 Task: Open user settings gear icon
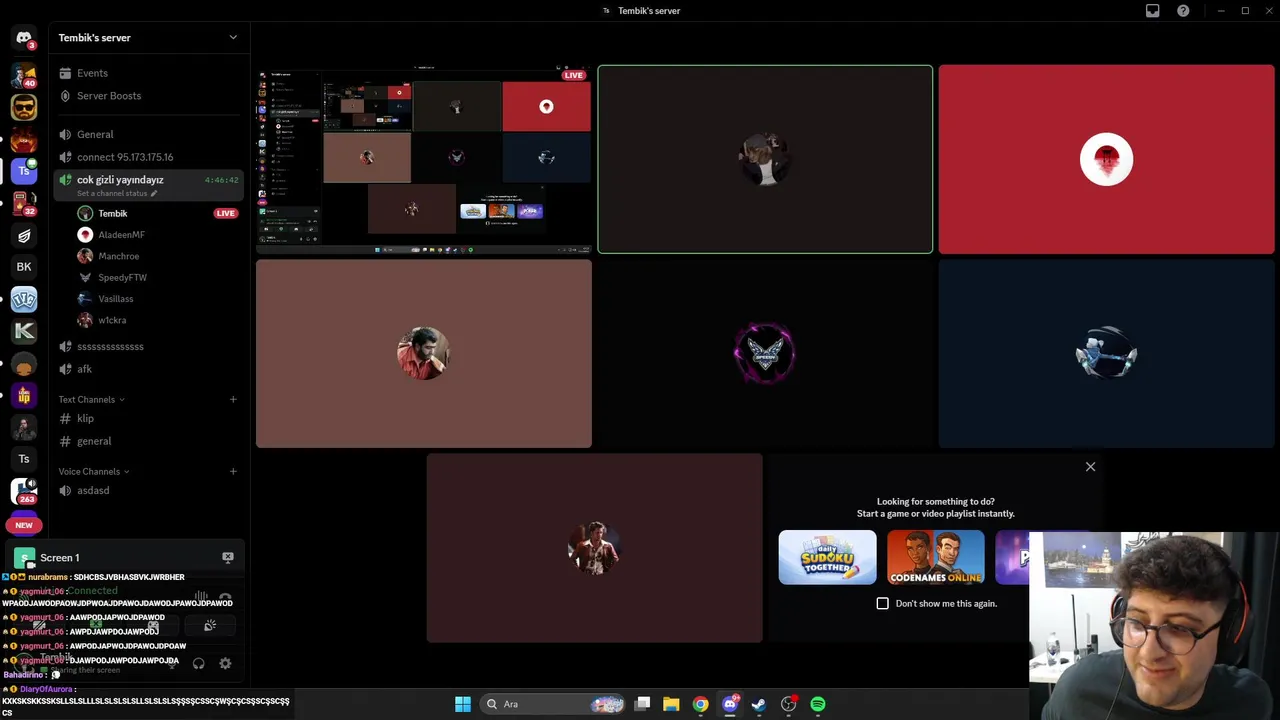coord(225,663)
